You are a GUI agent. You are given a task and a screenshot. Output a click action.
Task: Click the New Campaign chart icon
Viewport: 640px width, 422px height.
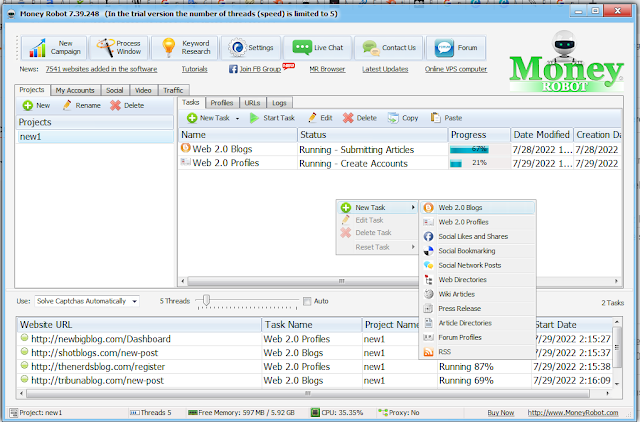tap(38, 48)
